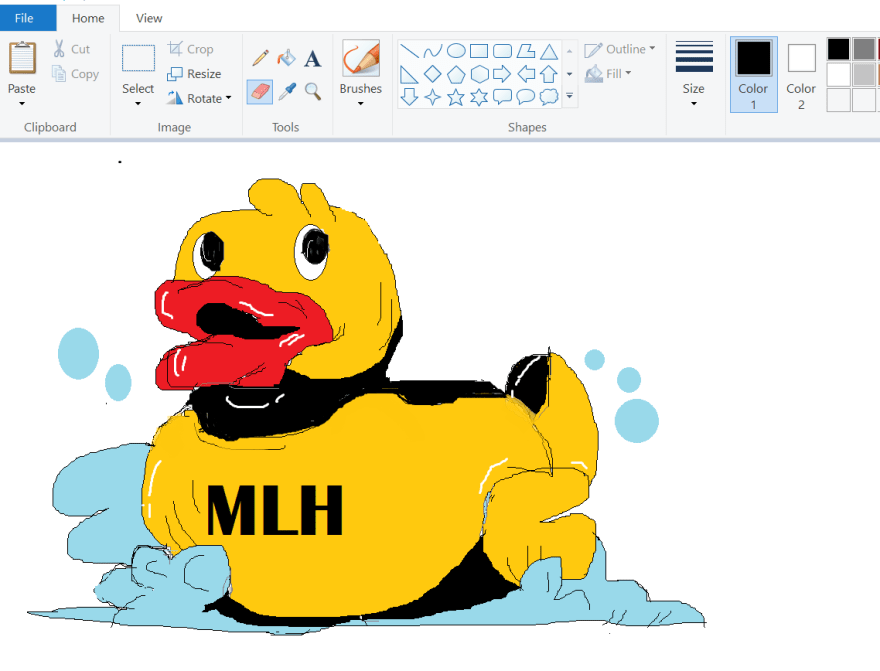Select the Text tool
This screenshot has width=880, height=671.
(x=313, y=58)
